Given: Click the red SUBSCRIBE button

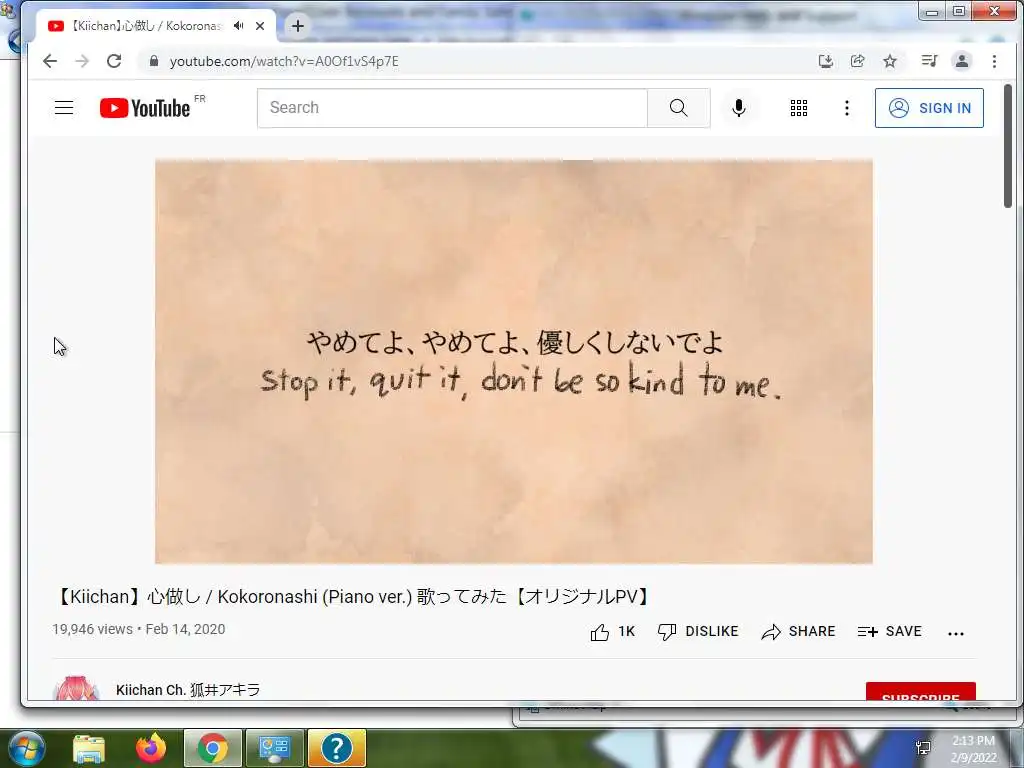Looking at the screenshot, I should point(921,692).
